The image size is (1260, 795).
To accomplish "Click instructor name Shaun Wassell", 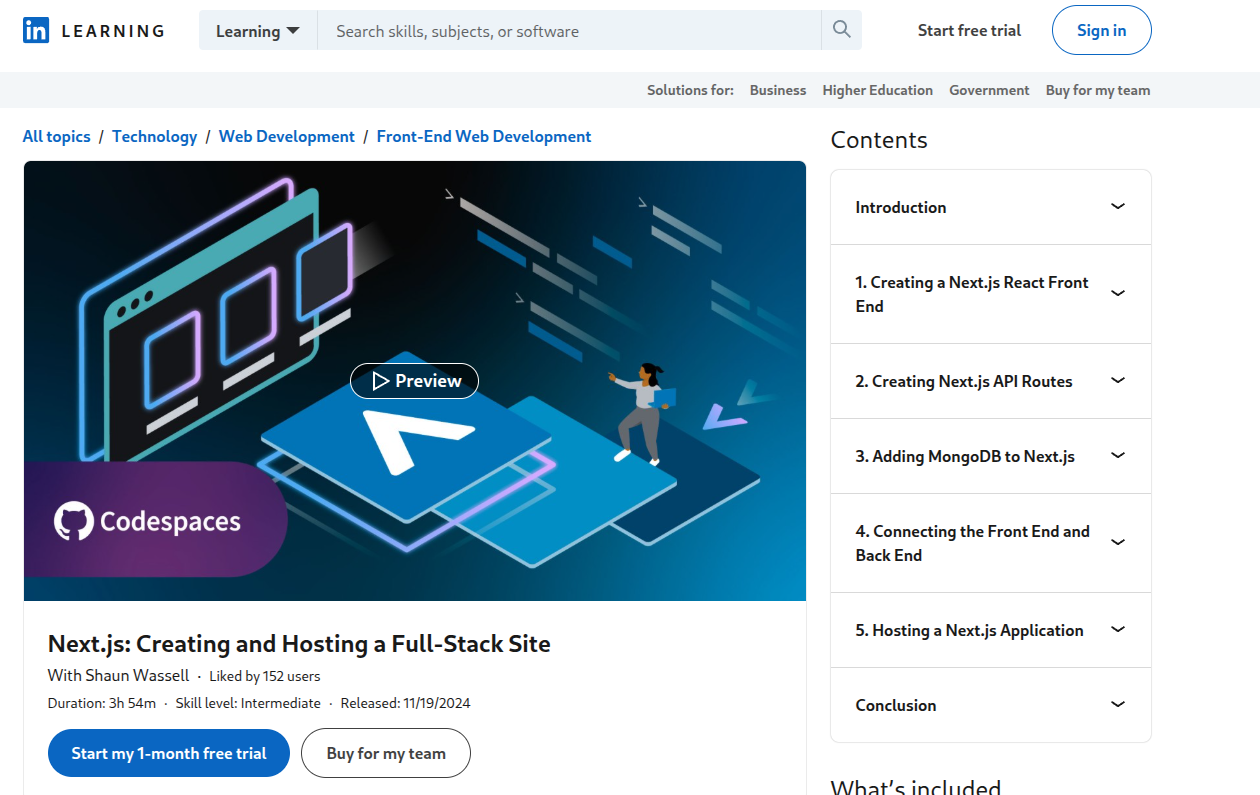I will [x=137, y=675].
